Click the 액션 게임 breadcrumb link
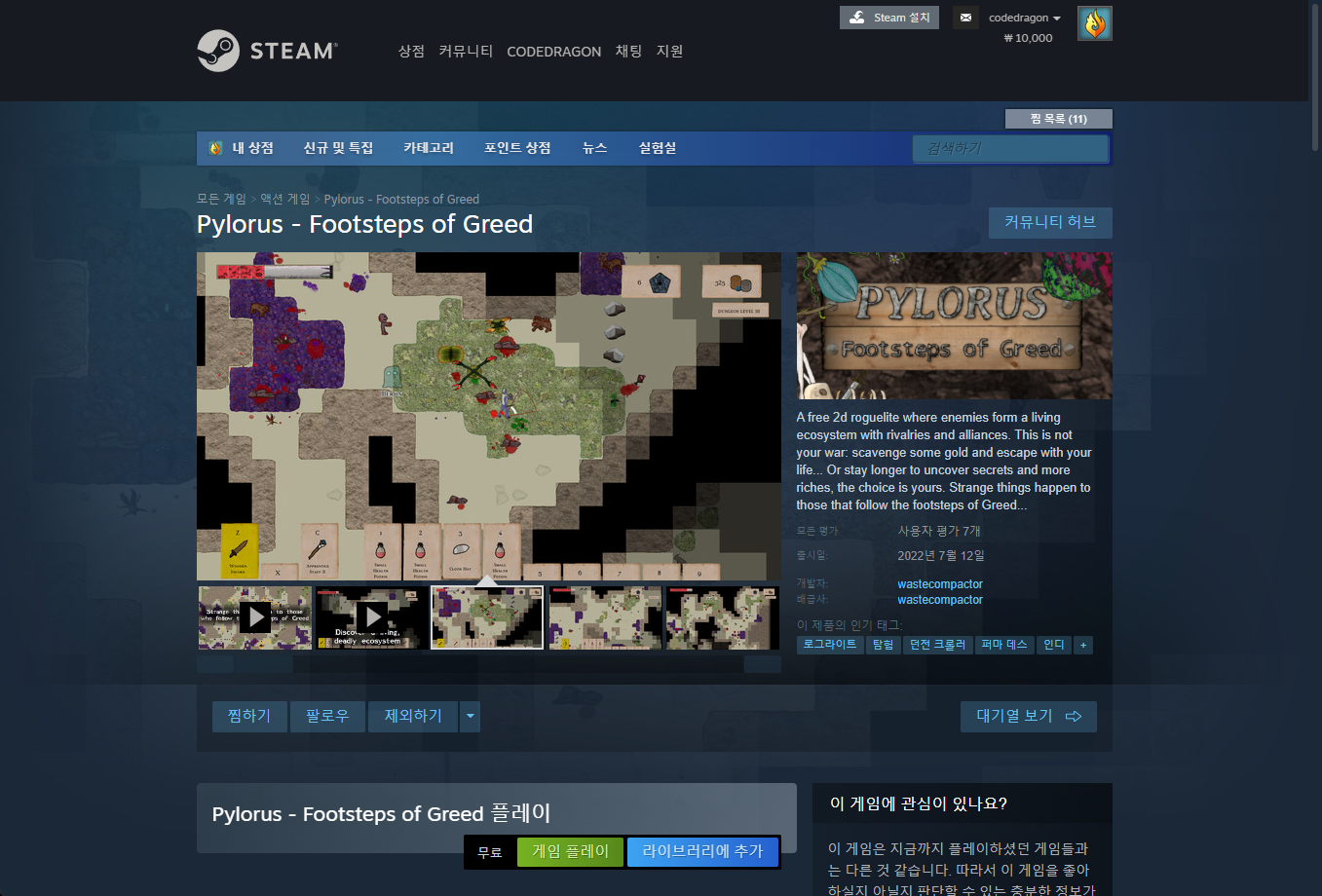Screen dimensions: 1322x896 point(284,199)
